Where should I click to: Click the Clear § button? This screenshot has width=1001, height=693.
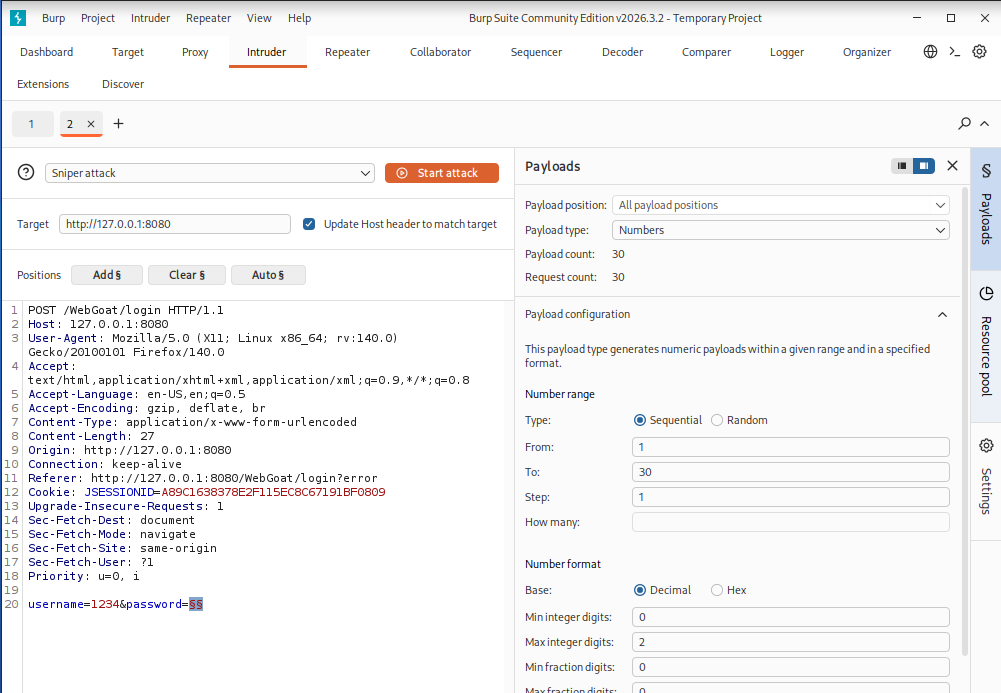[186, 275]
